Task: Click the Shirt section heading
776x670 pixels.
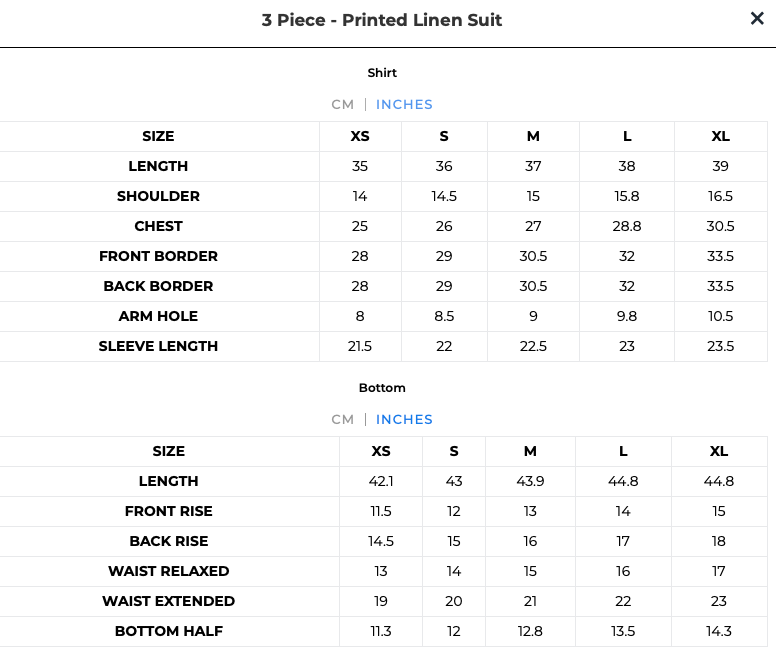Action: click(x=382, y=73)
